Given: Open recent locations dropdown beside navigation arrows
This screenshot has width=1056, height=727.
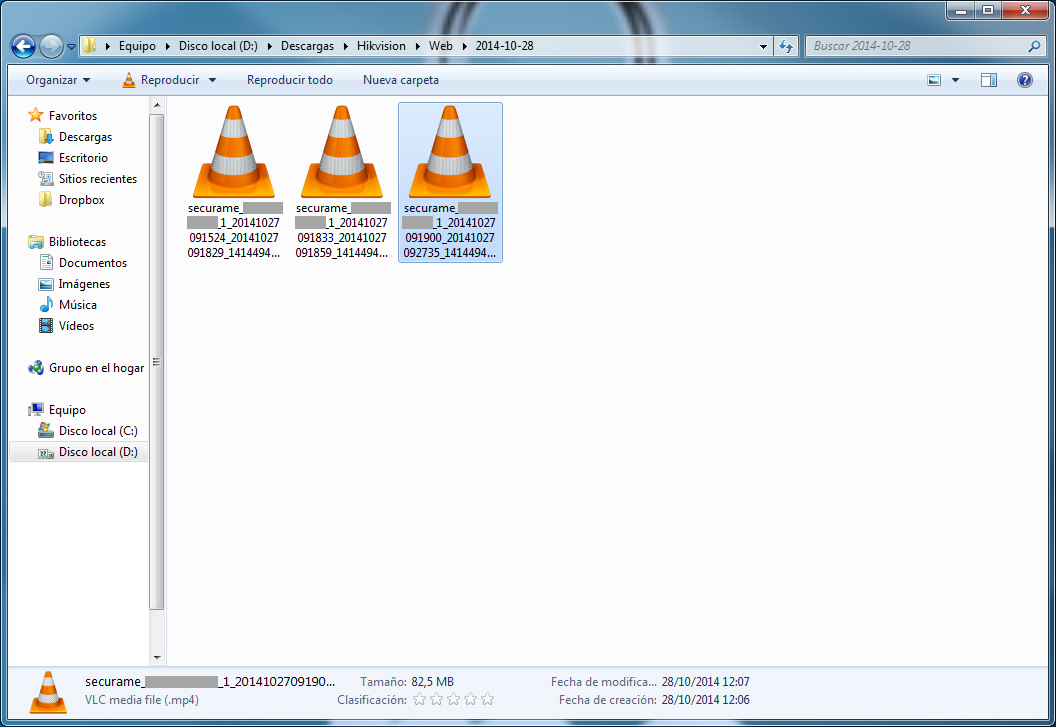Looking at the screenshot, I should tap(71, 47).
